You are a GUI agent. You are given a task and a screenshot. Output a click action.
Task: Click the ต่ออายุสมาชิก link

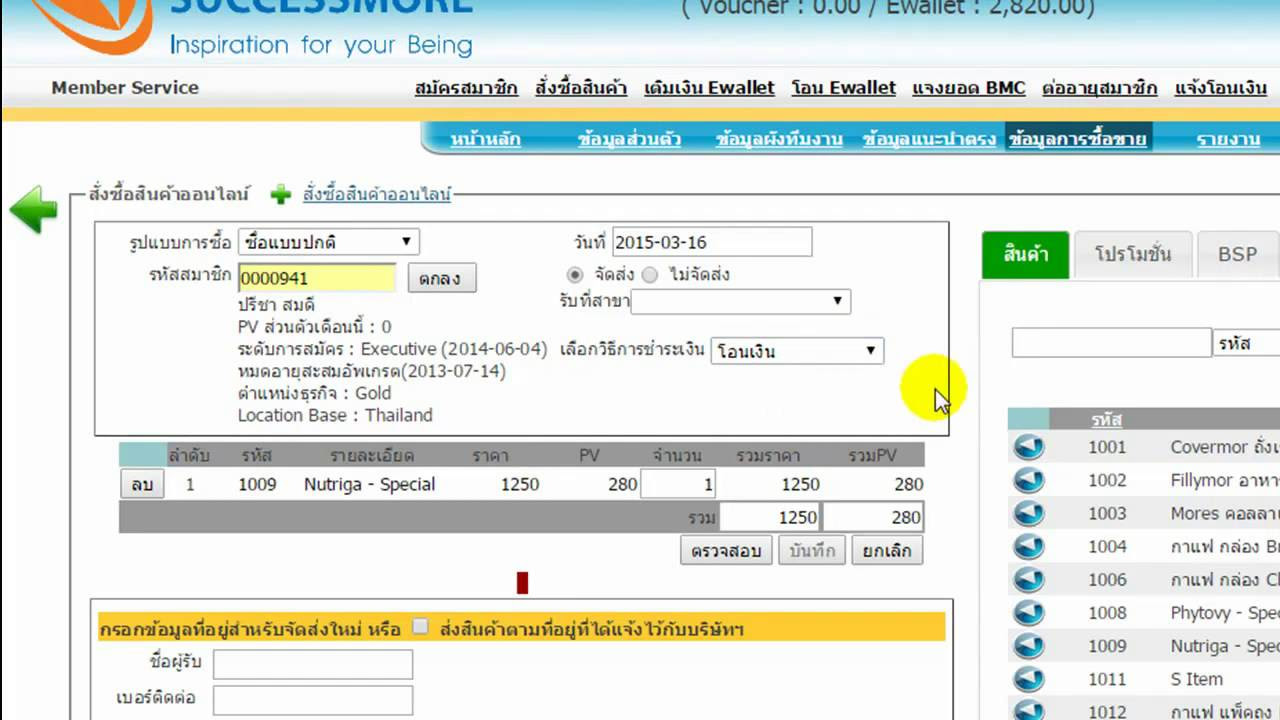pyautogui.click(x=1100, y=88)
